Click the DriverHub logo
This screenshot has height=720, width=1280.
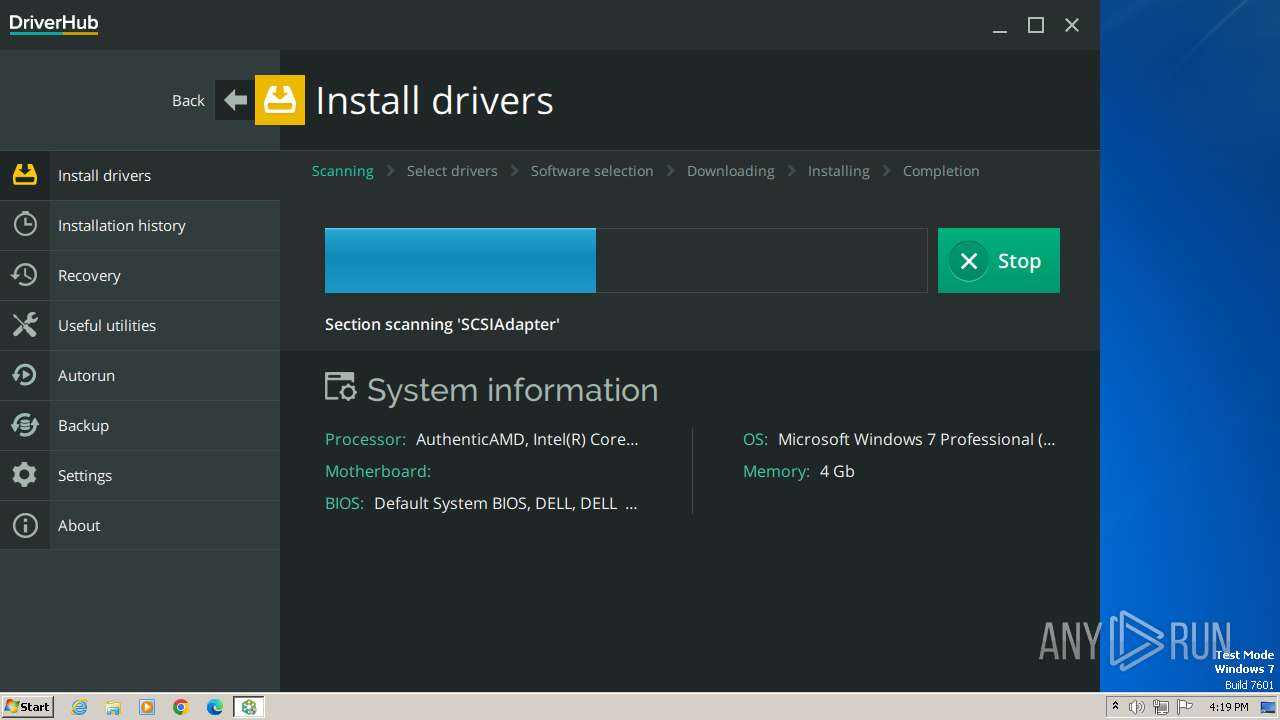coord(54,24)
